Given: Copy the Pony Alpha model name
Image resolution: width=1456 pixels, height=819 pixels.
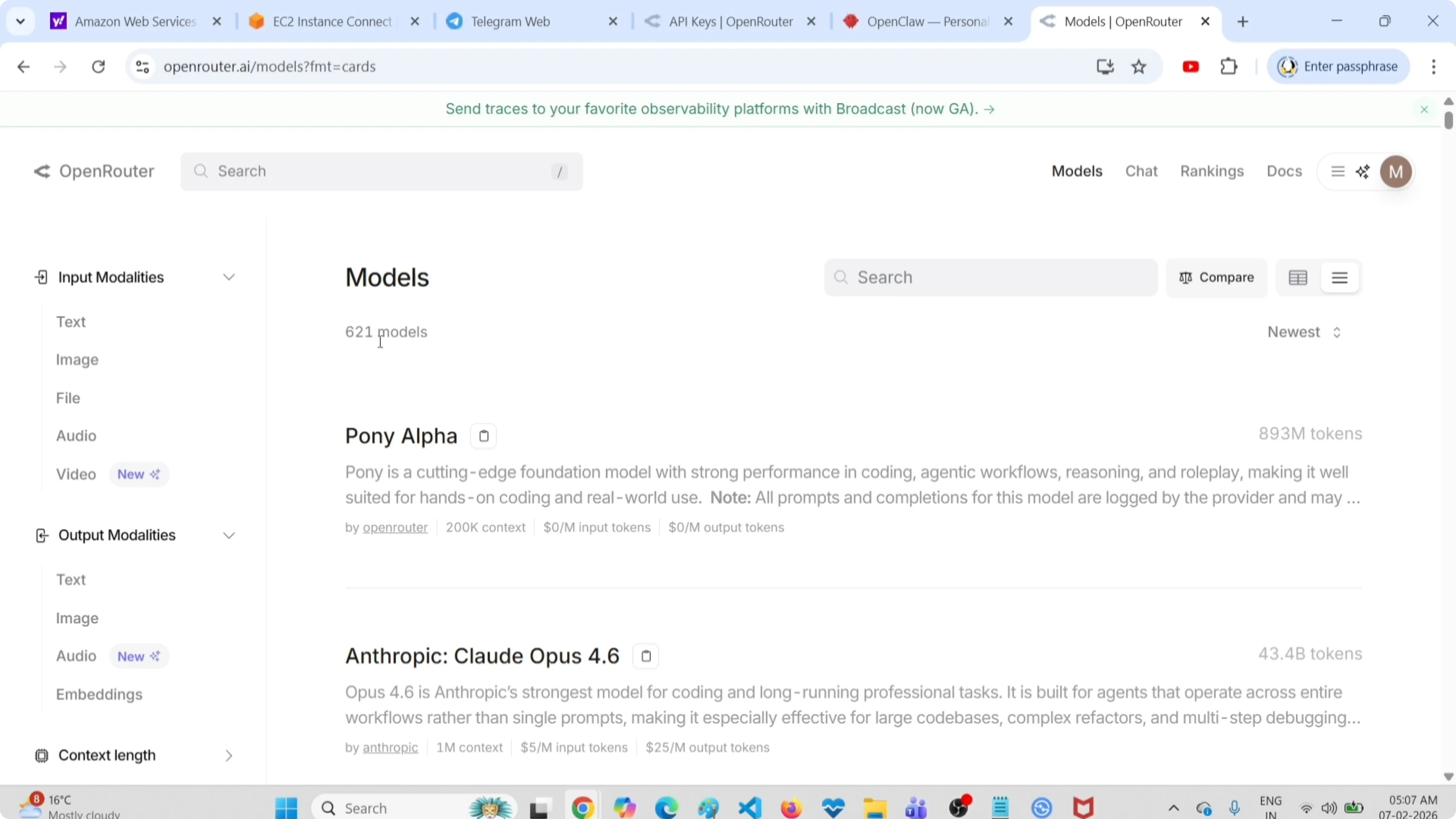Looking at the screenshot, I should (x=483, y=435).
